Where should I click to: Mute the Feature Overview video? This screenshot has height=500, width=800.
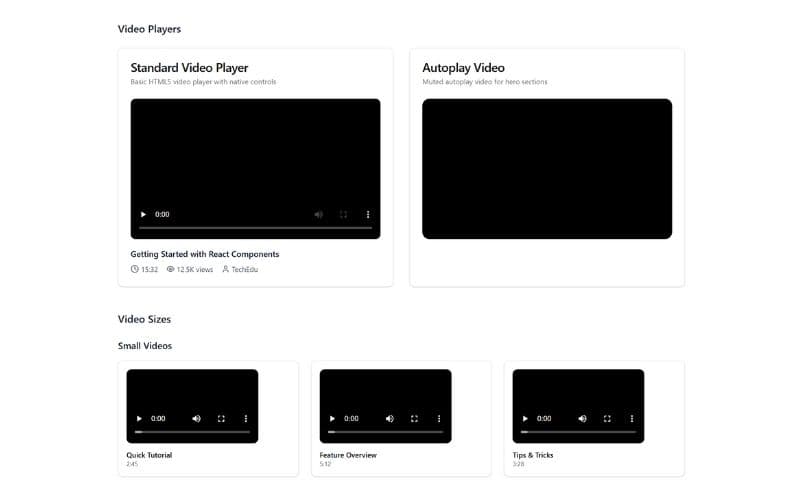[x=390, y=418]
